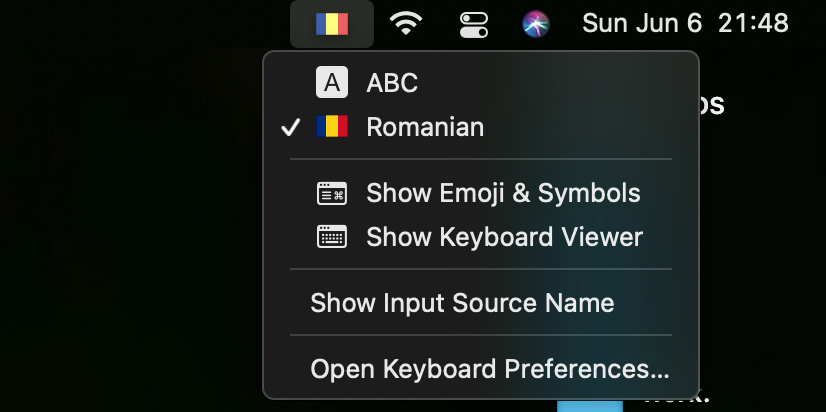Choose Show Keyboard Viewer
826x412 pixels.
(x=504, y=237)
